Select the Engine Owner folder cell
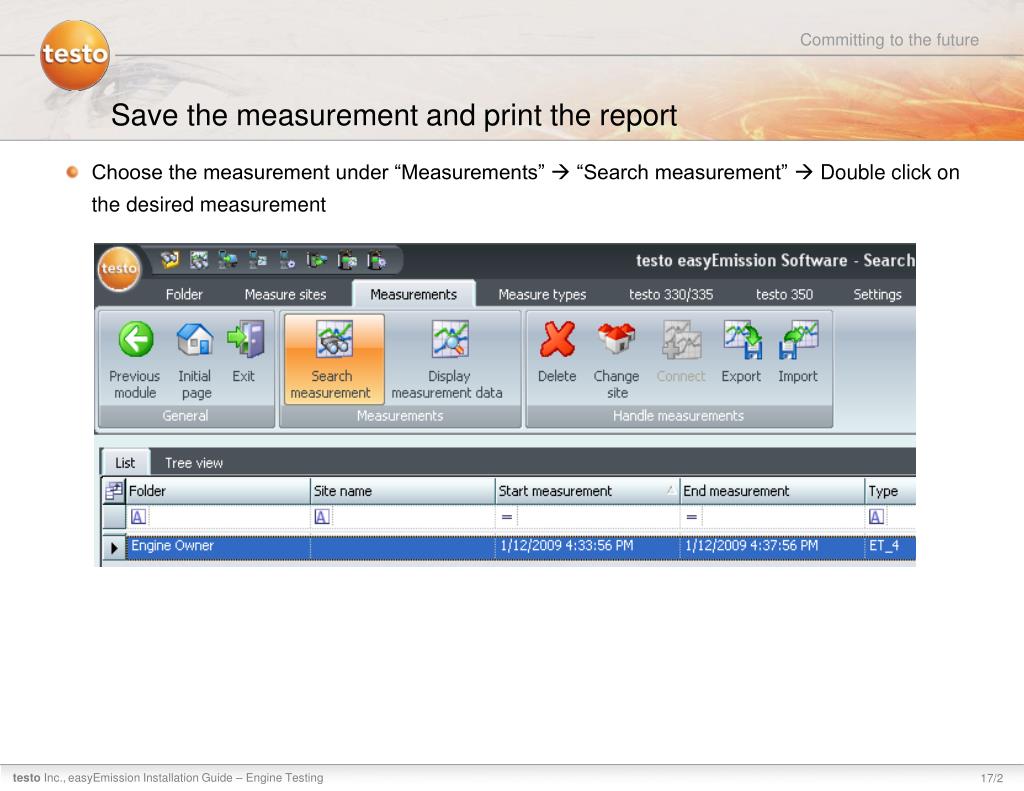The image size is (1024, 791). [x=218, y=547]
